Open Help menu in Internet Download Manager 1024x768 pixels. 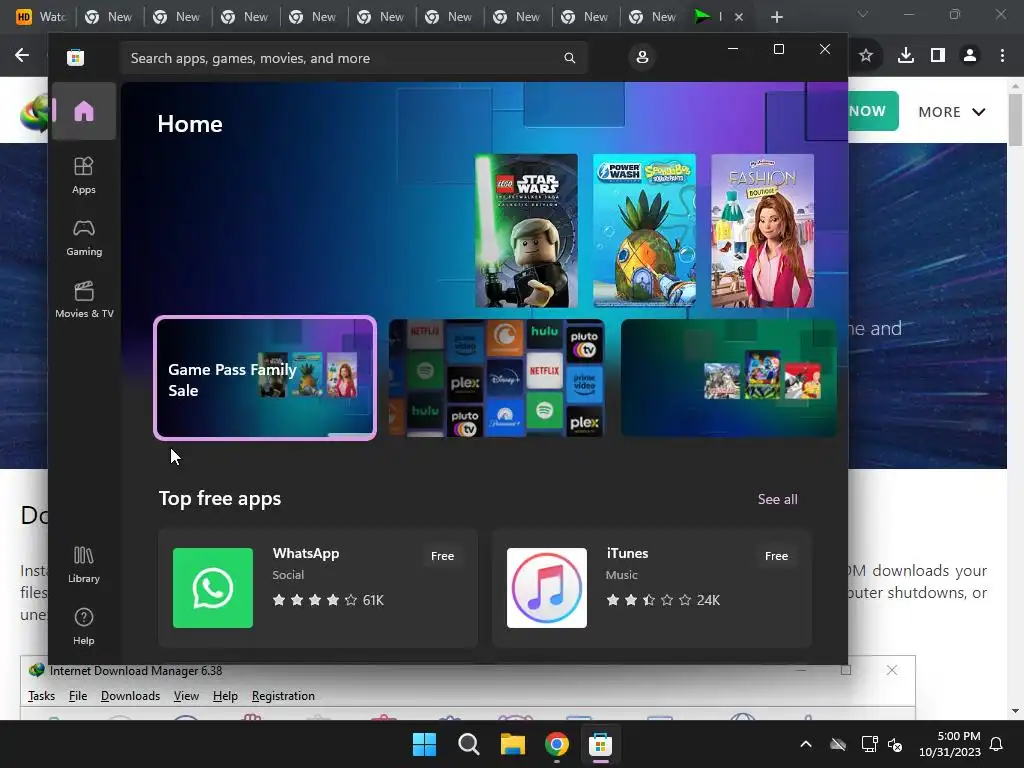(x=225, y=696)
